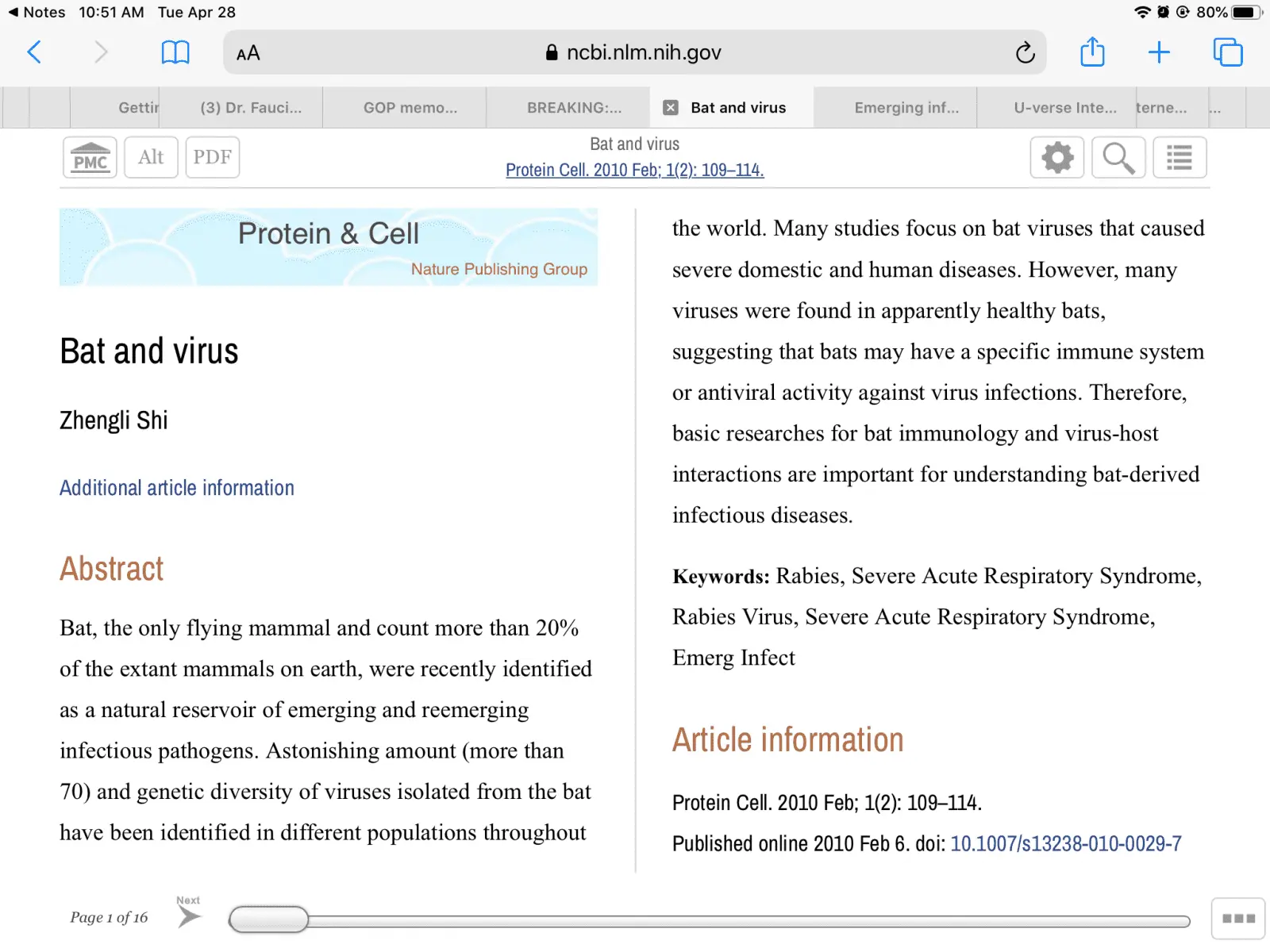Open the Share sheet icon

point(1092,52)
